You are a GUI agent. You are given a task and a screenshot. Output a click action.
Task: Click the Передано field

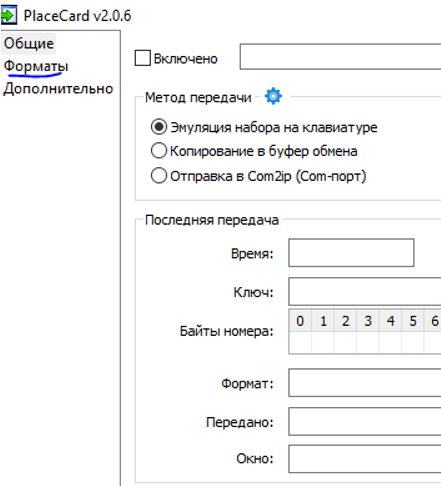365,421
